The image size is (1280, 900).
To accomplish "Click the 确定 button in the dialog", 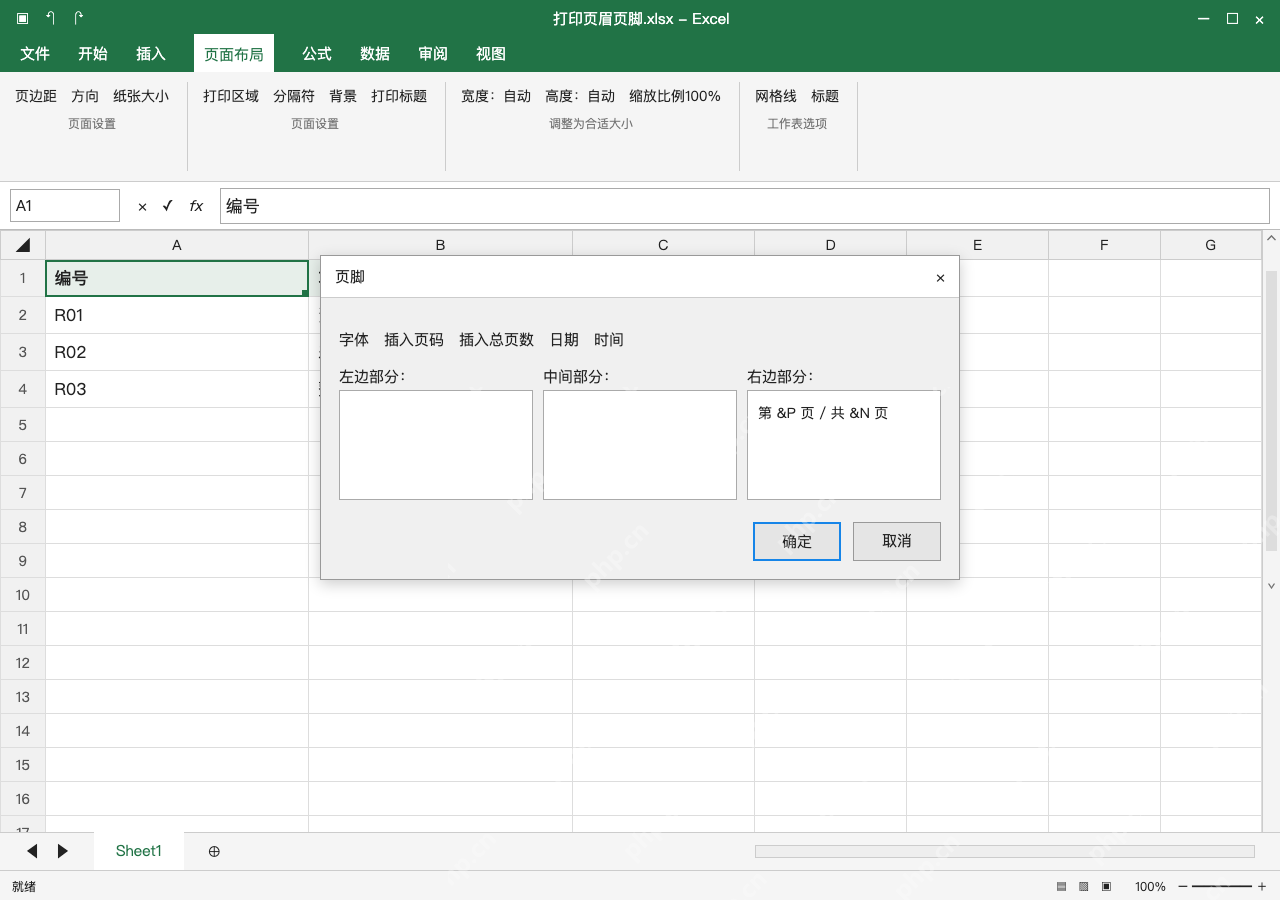I will point(797,541).
